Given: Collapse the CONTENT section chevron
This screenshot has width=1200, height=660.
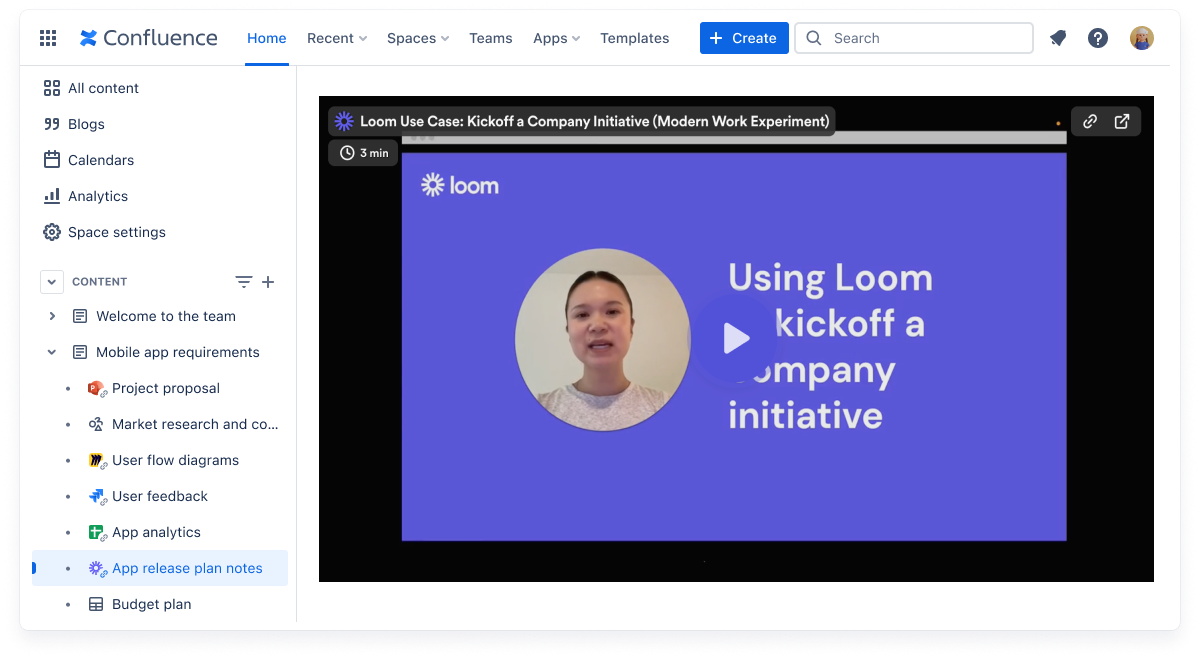Looking at the screenshot, I should click(52, 282).
